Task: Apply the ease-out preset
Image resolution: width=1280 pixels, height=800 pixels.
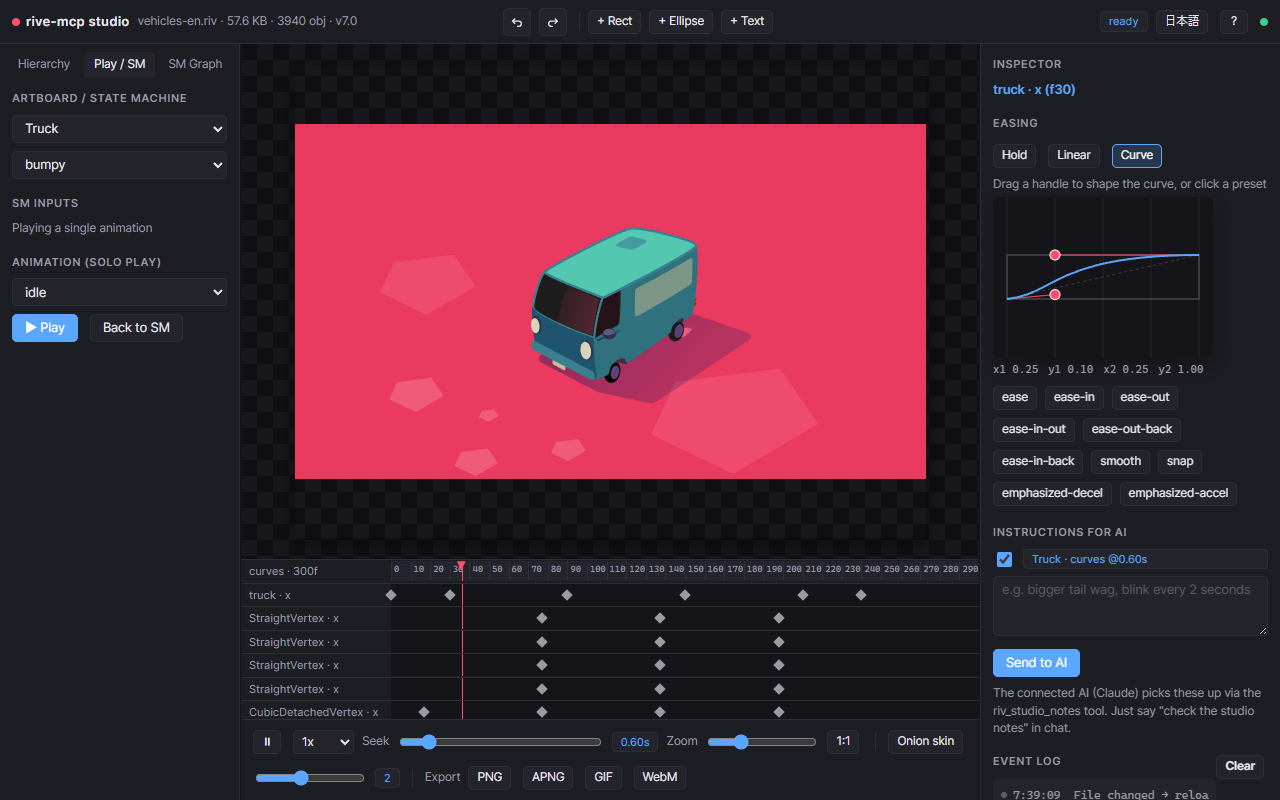Action: pos(1145,398)
